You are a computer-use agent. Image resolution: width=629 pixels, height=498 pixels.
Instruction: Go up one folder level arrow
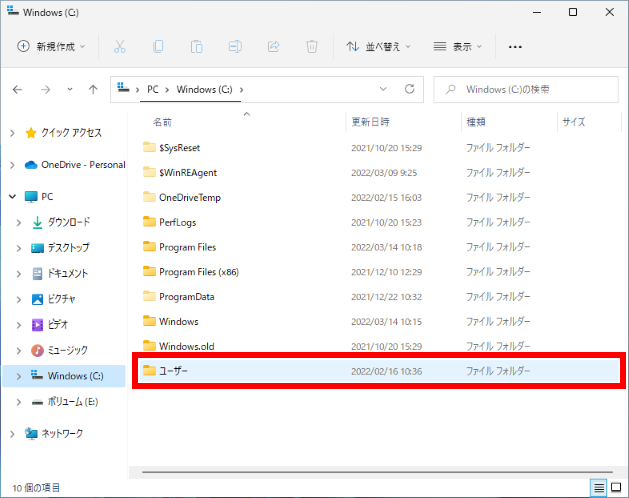click(x=93, y=89)
